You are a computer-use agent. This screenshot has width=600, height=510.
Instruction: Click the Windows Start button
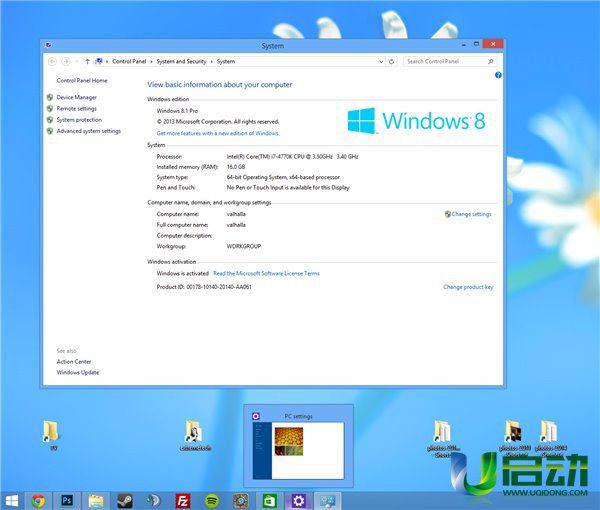(x=12, y=500)
